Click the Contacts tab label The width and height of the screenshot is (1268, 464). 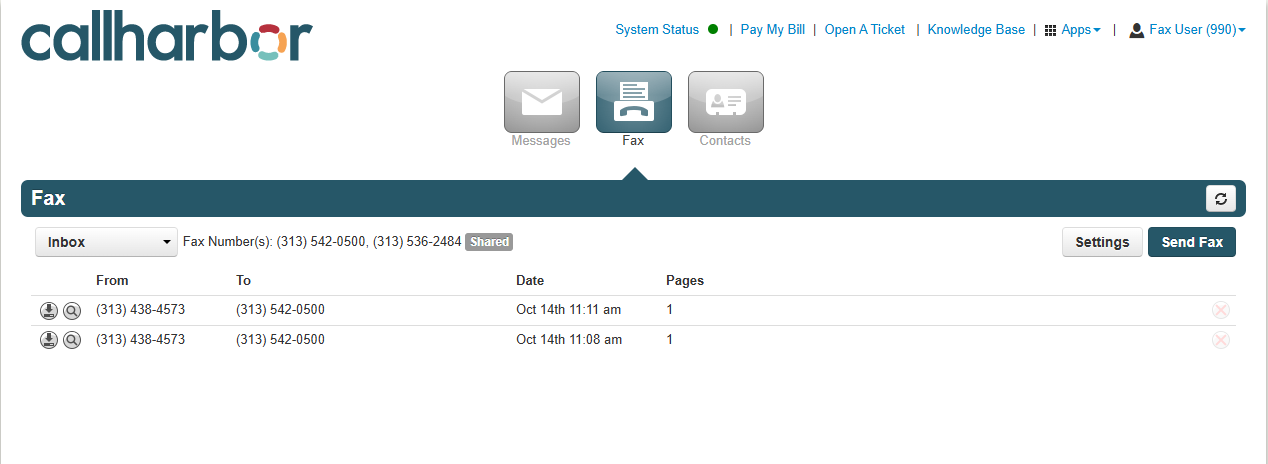pyautogui.click(x=725, y=141)
